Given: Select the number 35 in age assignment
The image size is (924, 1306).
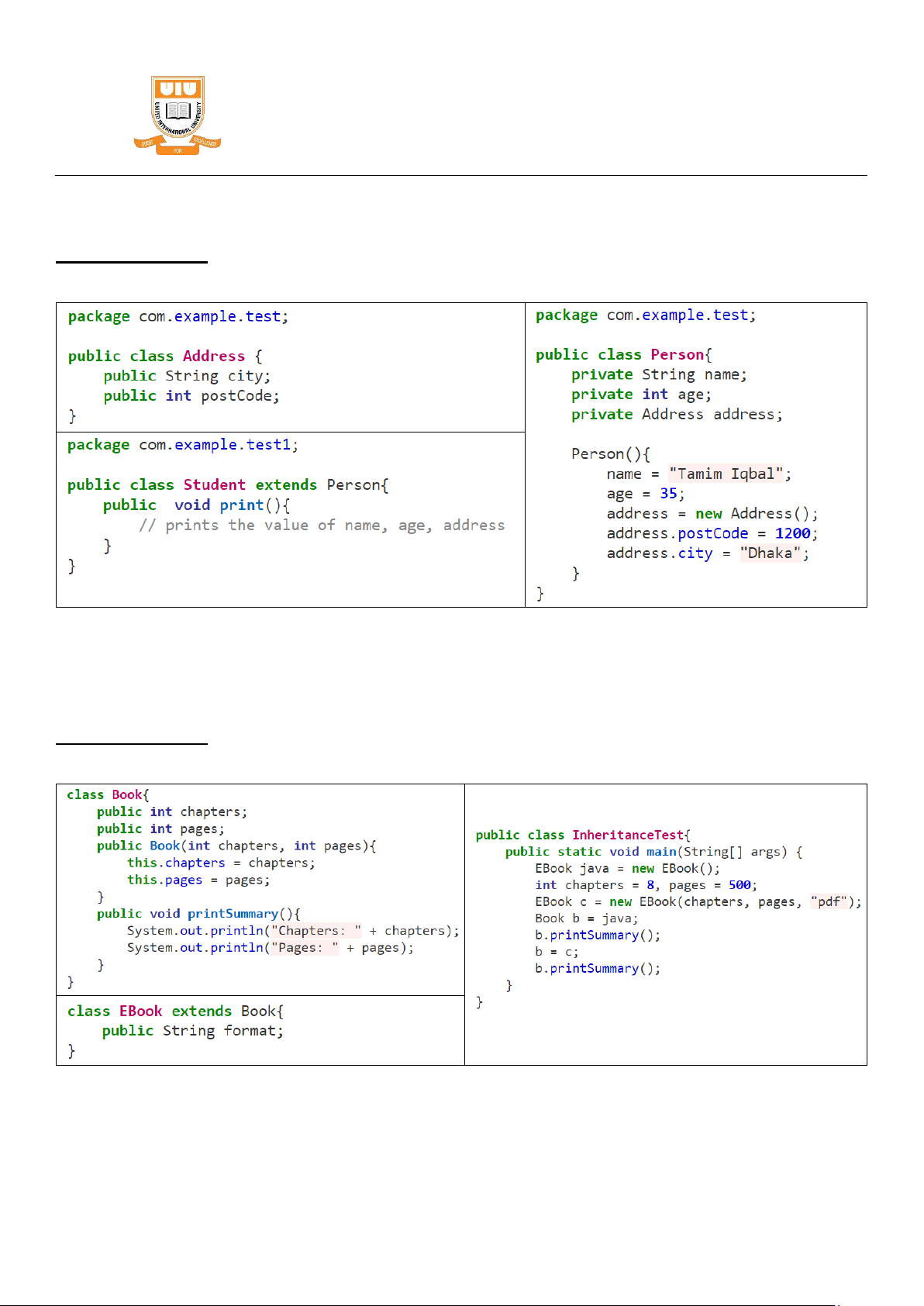Looking at the screenshot, I should pyautogui.click(x=668, y=494).
